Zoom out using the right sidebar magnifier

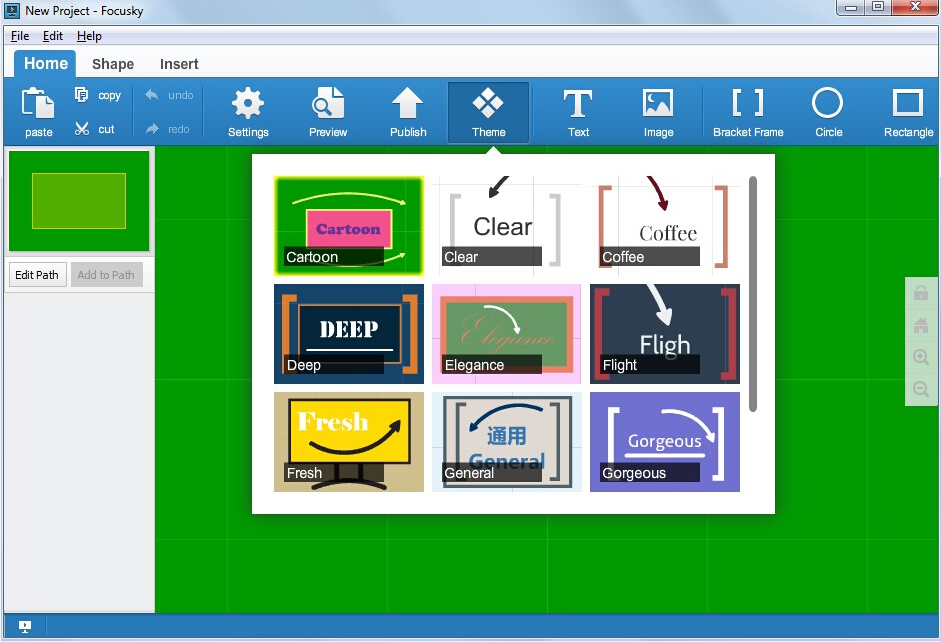(920, 389)
